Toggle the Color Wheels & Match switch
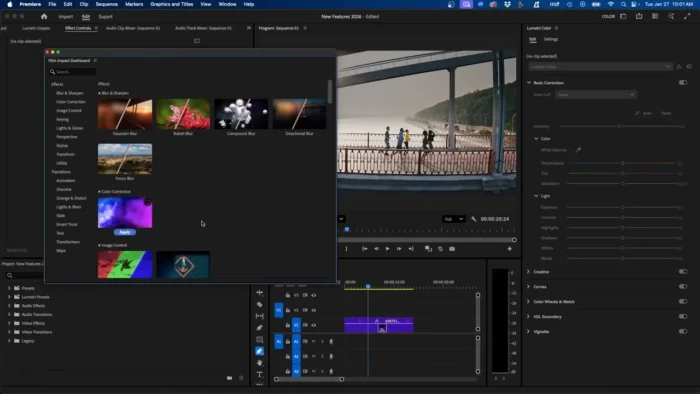Viewport: 700px width, 394px height. click(683, 302)
